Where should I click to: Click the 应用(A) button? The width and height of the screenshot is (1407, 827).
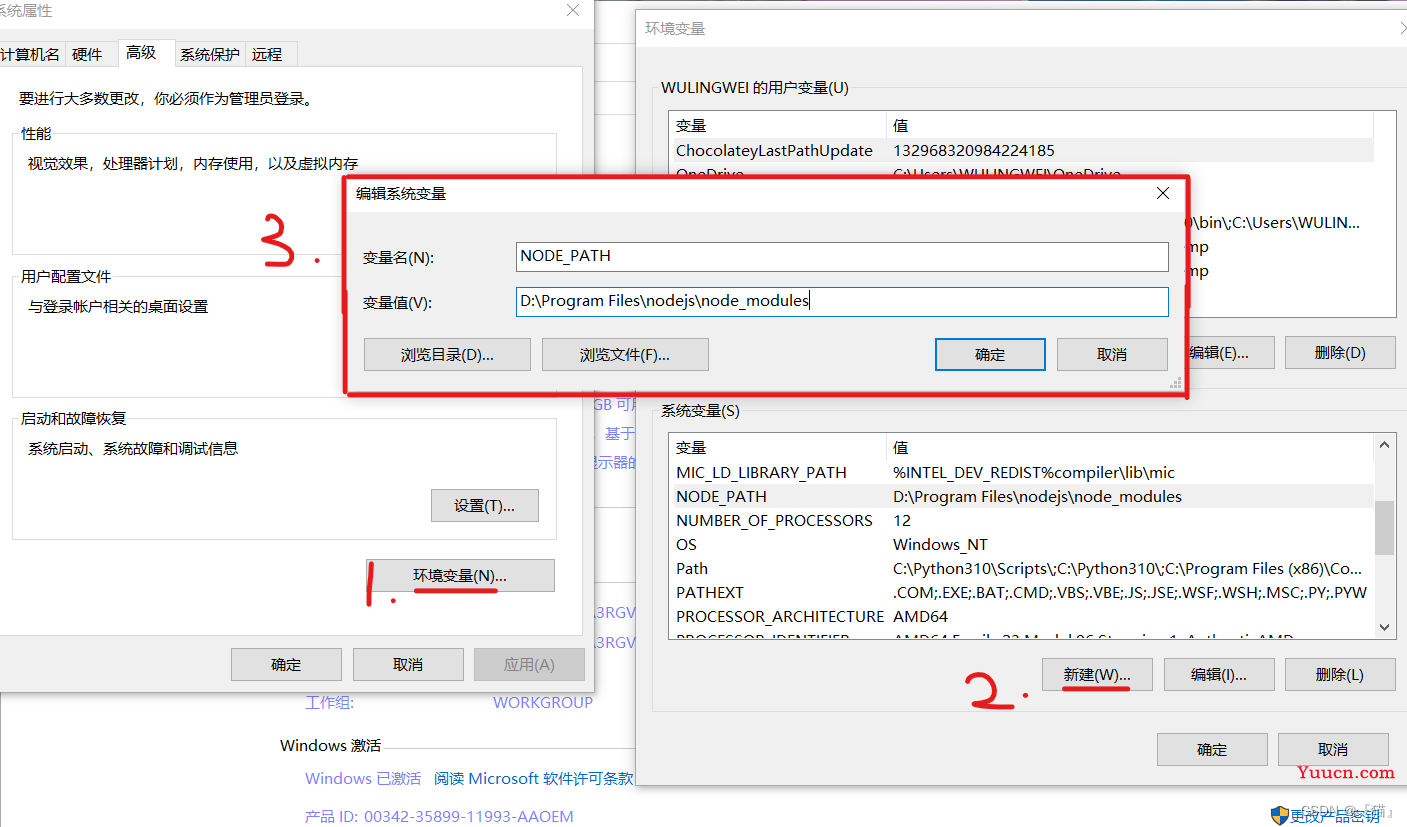click(x=529, y=664)
